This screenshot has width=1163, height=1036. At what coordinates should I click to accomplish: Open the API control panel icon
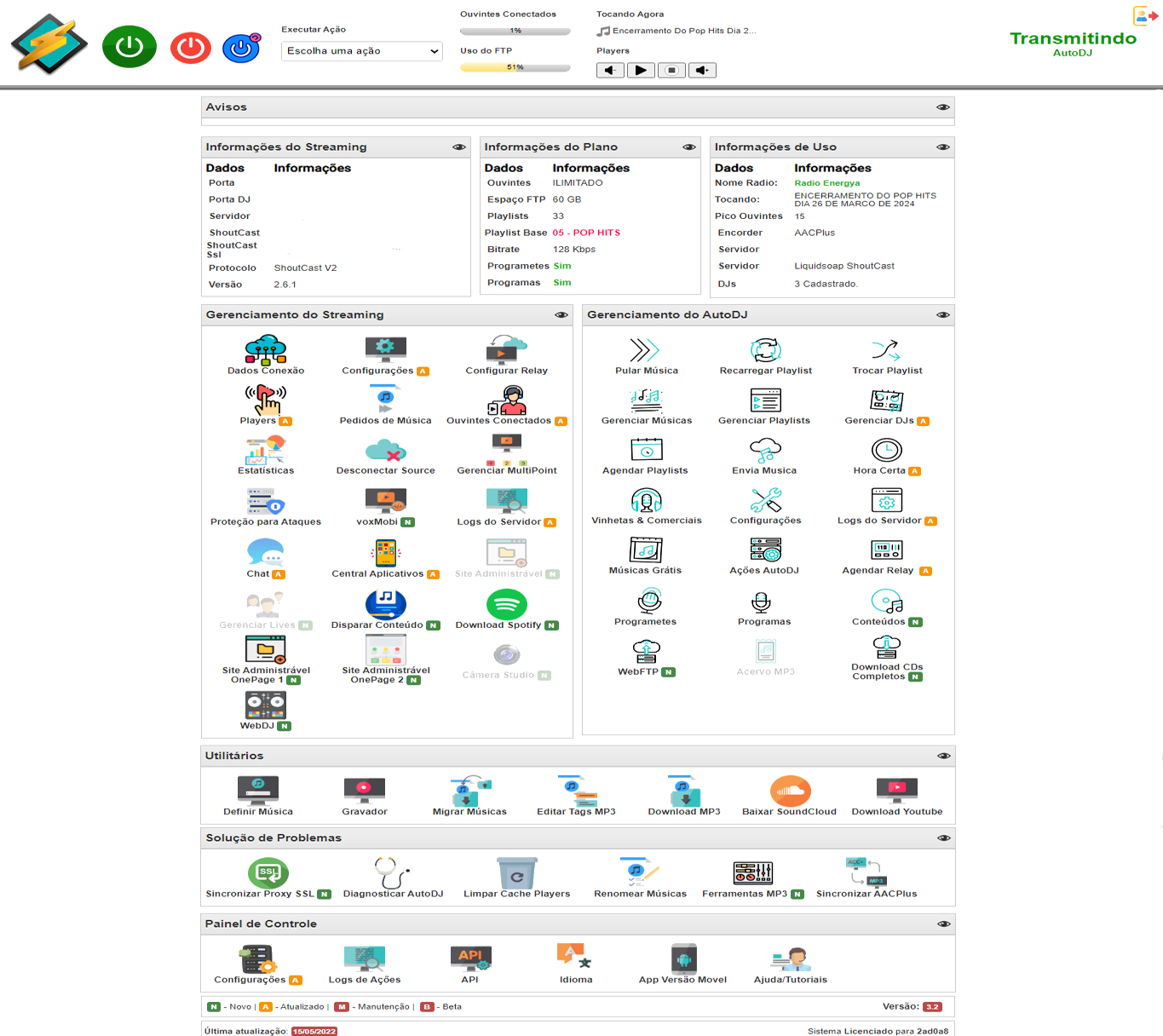tap(470, 958)
